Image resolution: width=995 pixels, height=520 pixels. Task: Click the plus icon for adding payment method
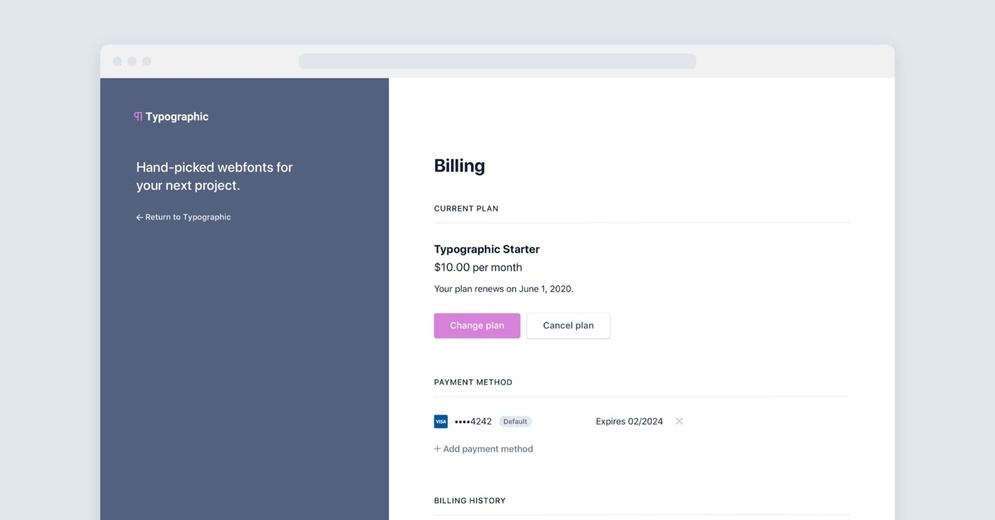[x=437, y=448]
